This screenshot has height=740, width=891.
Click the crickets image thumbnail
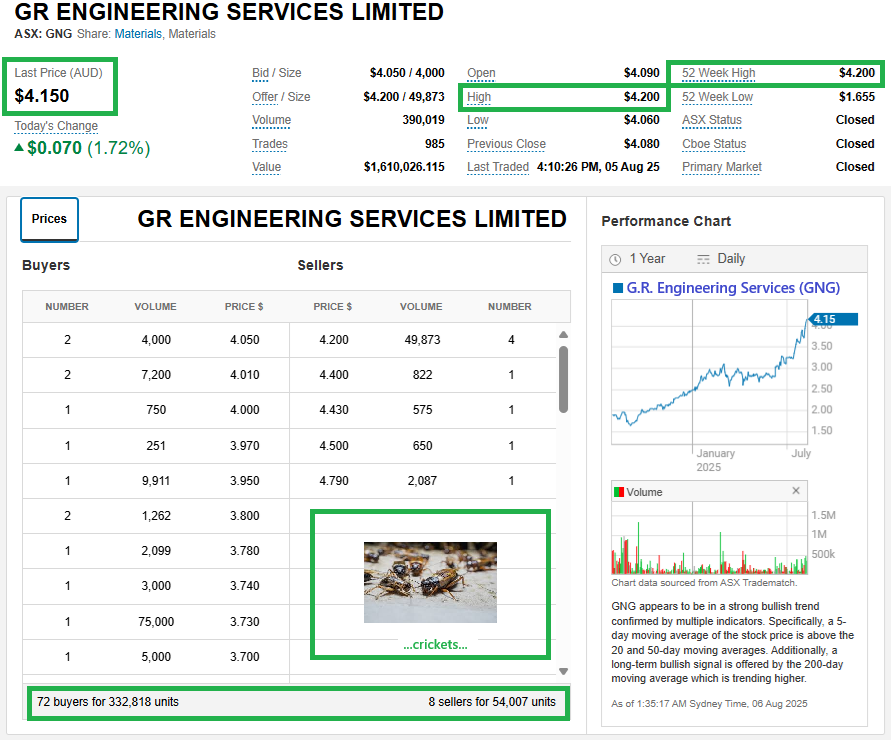tap(430, 582)
